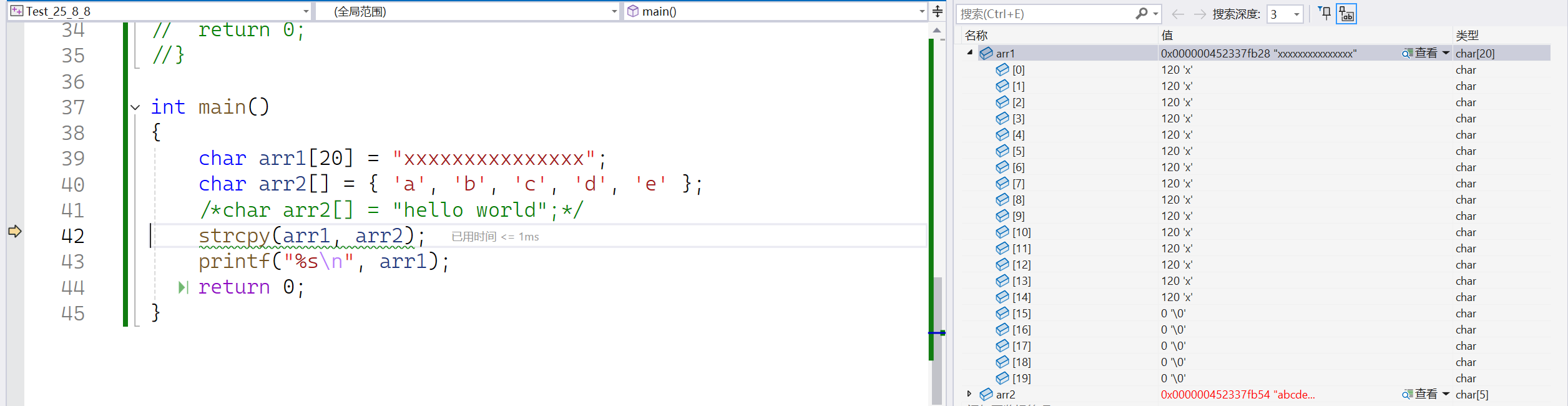The width and height of the screenshot is (1568, 406).
Task: Select the arr1 [5] element row
Action: click(x=1256, y=151)
